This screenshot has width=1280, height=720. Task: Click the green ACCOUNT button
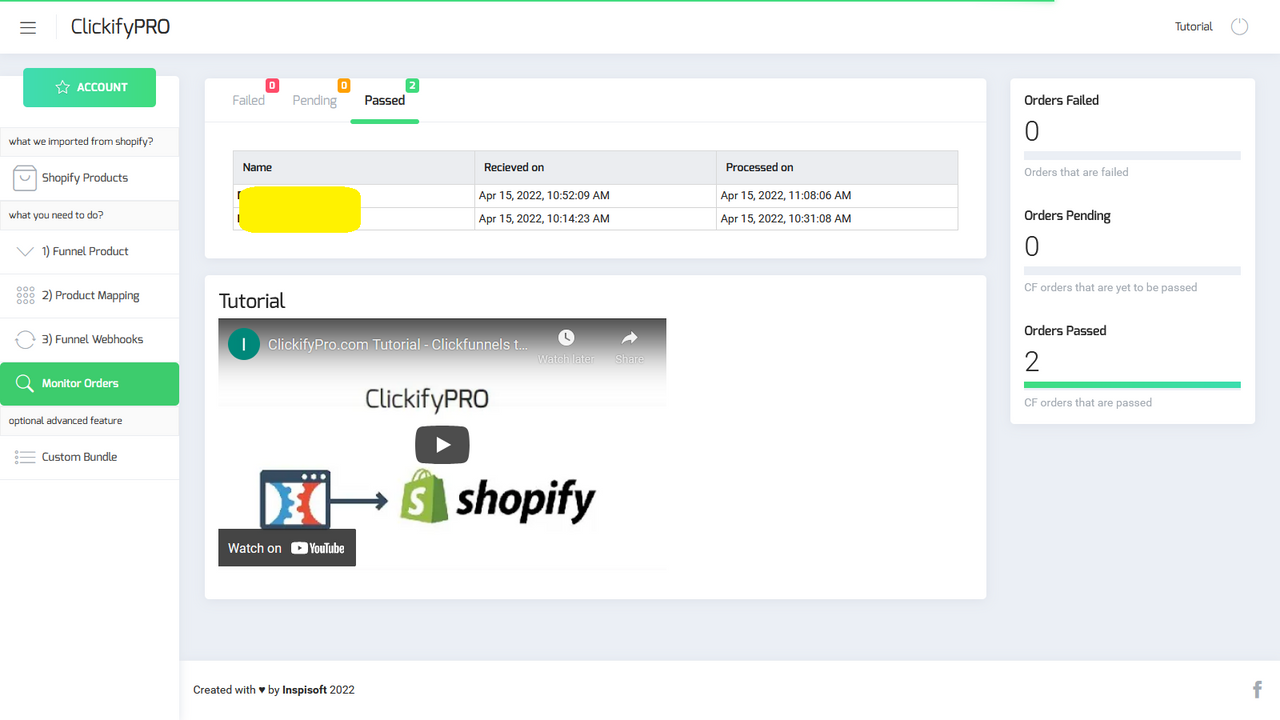[x=90, y=87]
